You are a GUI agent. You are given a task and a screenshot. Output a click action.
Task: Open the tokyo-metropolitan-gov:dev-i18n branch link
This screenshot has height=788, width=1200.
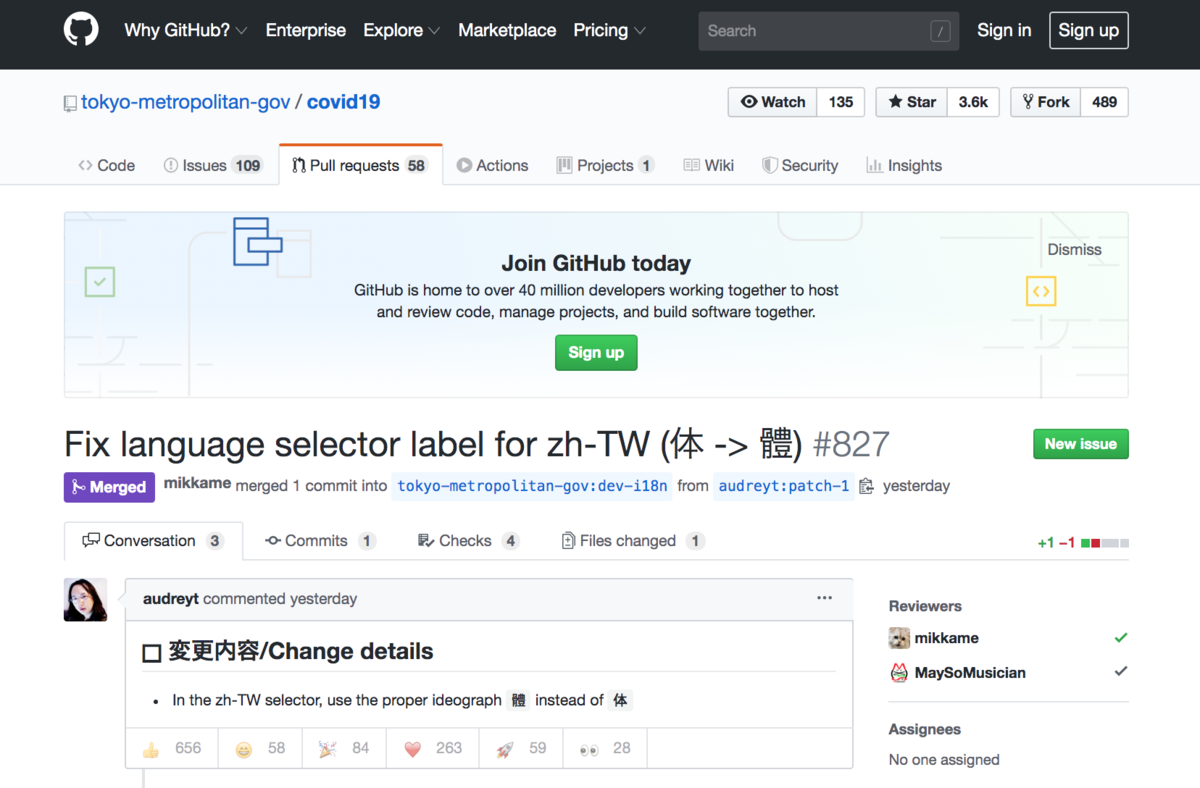click(x=532, y=486)
